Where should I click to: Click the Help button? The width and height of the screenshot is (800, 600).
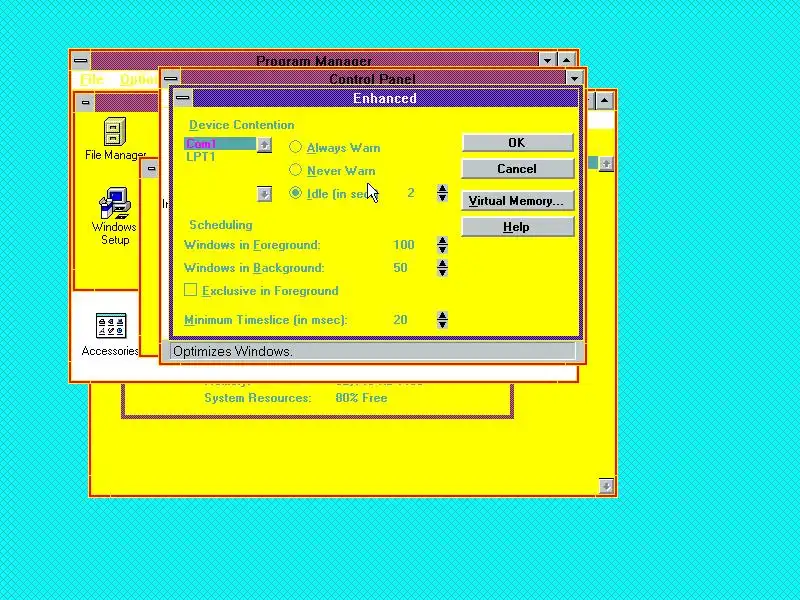[x=517, y=227]
